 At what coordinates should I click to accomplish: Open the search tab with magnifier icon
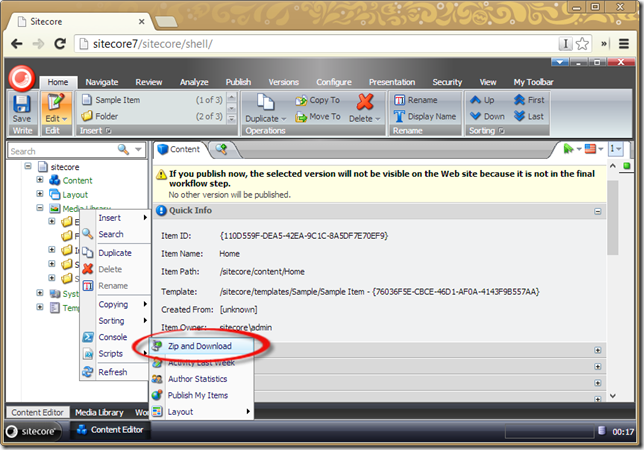pos(222,149)
